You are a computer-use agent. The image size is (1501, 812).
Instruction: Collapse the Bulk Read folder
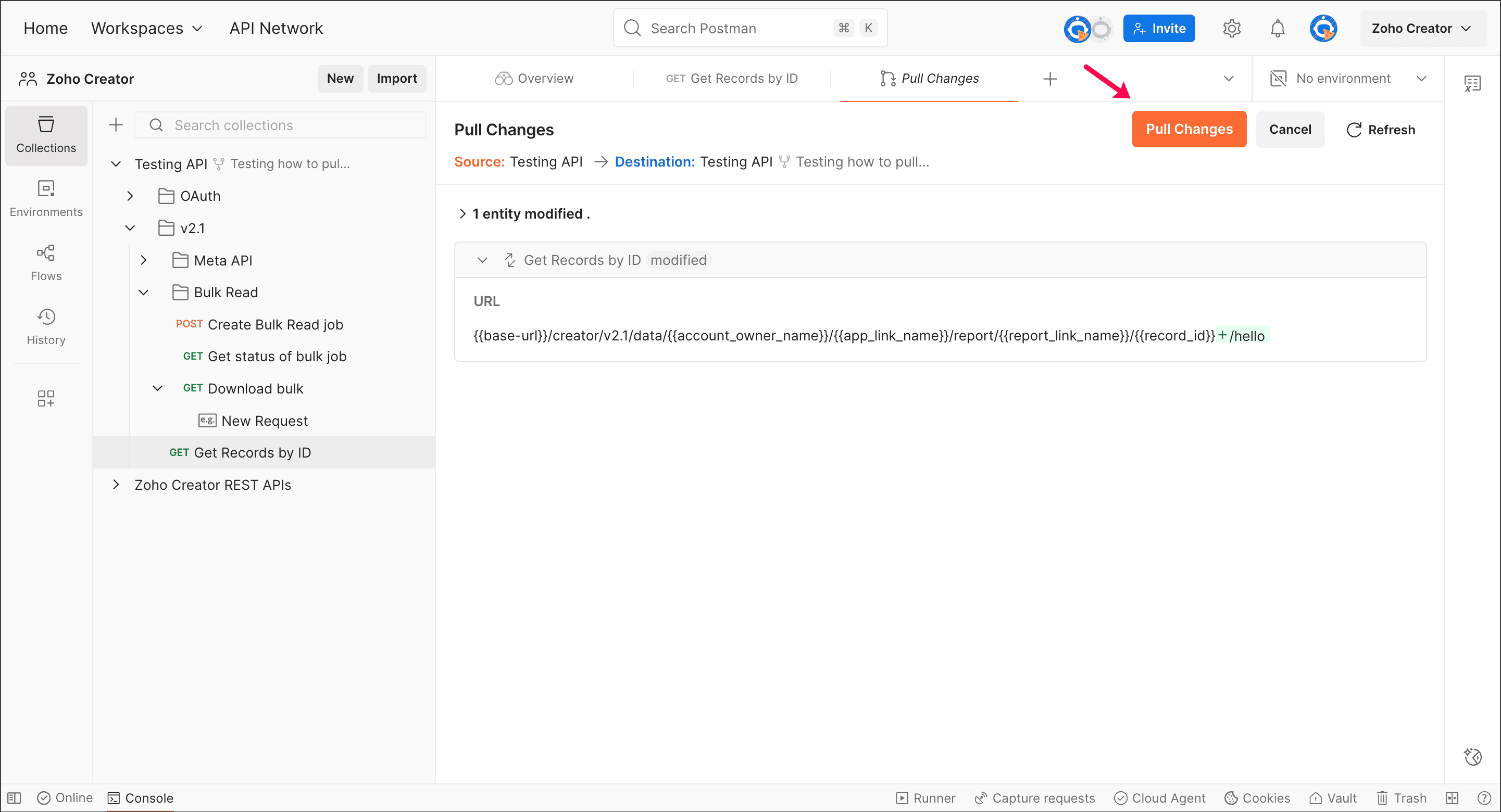(143, 293)
